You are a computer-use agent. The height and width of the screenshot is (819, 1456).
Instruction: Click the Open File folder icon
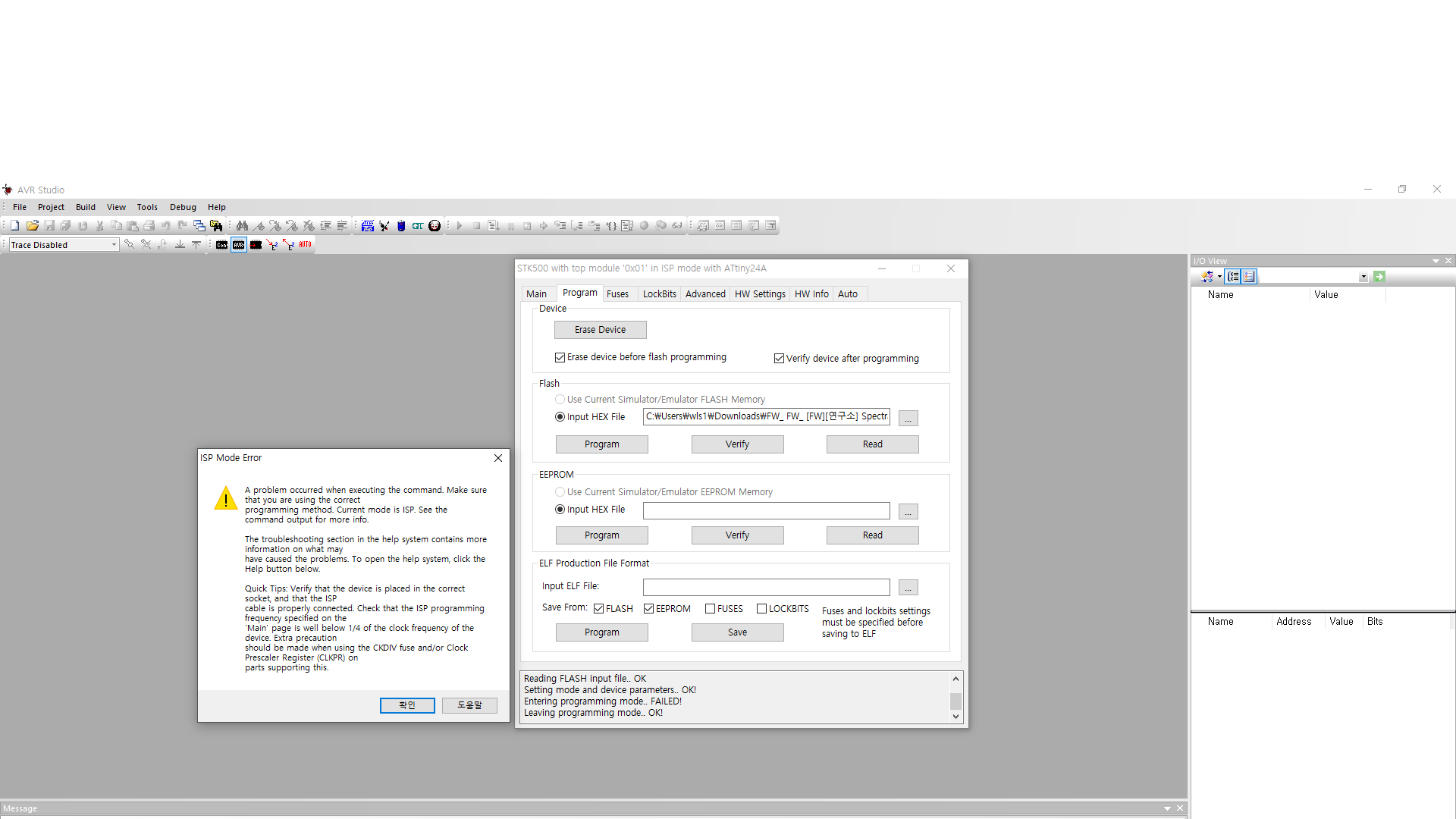pos(32,225)
